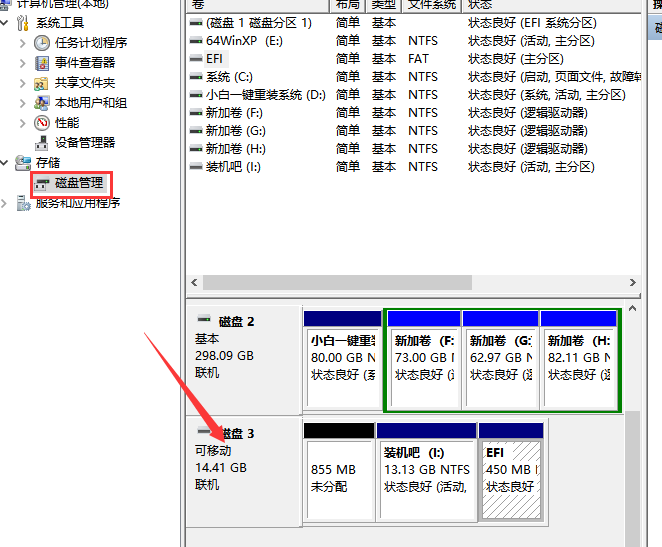Expand the 服务和应用程序 node arrow
662x547 pixels.
(x=6, y=203)
